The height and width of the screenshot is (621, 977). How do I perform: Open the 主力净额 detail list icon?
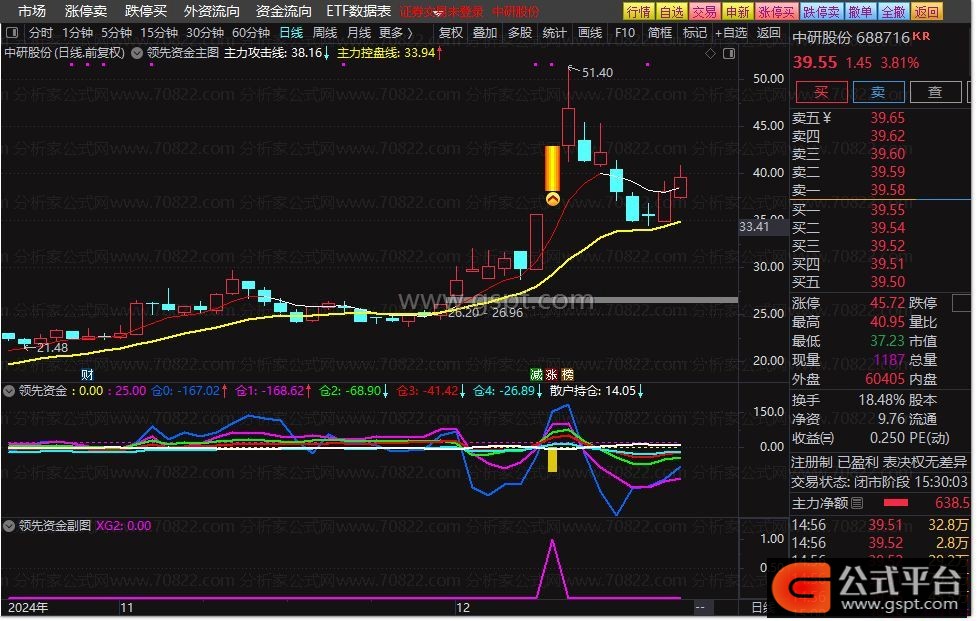click(857, 503)
